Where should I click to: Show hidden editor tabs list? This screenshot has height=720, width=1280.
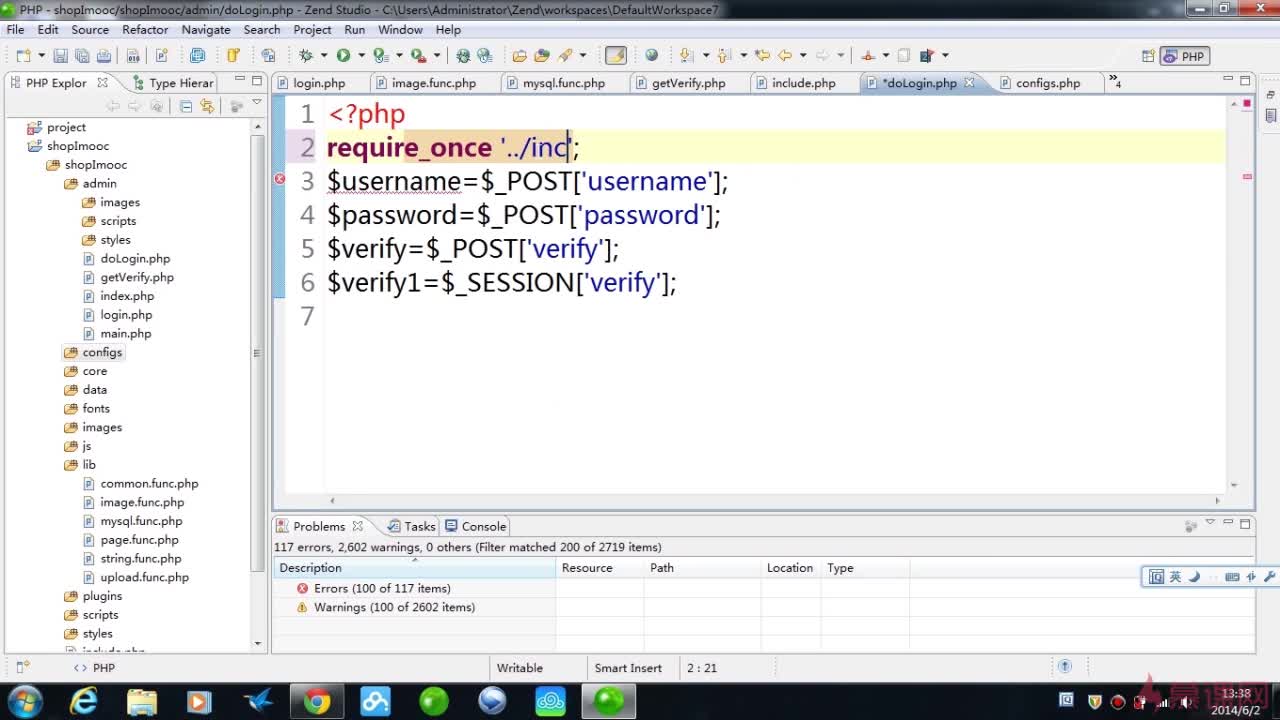[x=1114, y=83]
